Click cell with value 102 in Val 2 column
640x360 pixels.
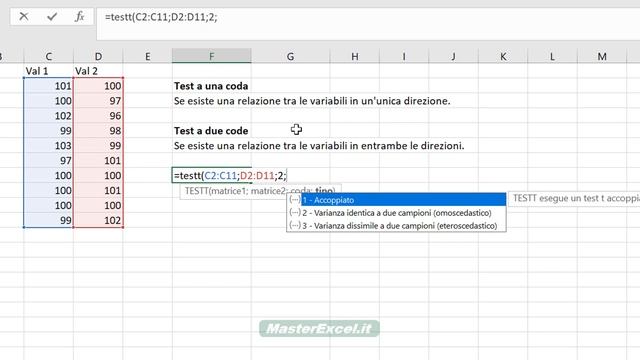(x=98, y=220)
